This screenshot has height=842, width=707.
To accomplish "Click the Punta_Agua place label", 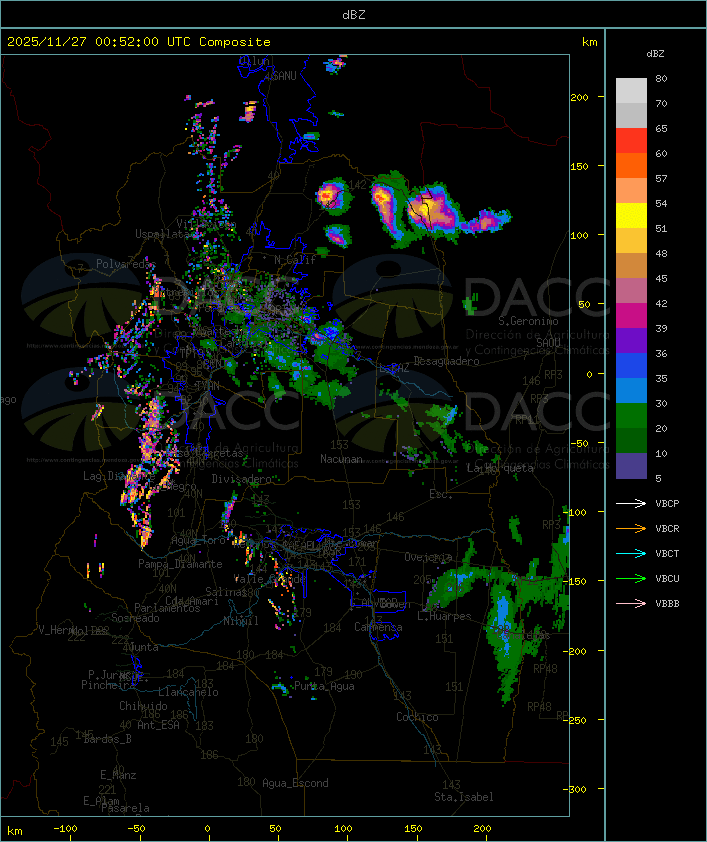I will 324,686.
